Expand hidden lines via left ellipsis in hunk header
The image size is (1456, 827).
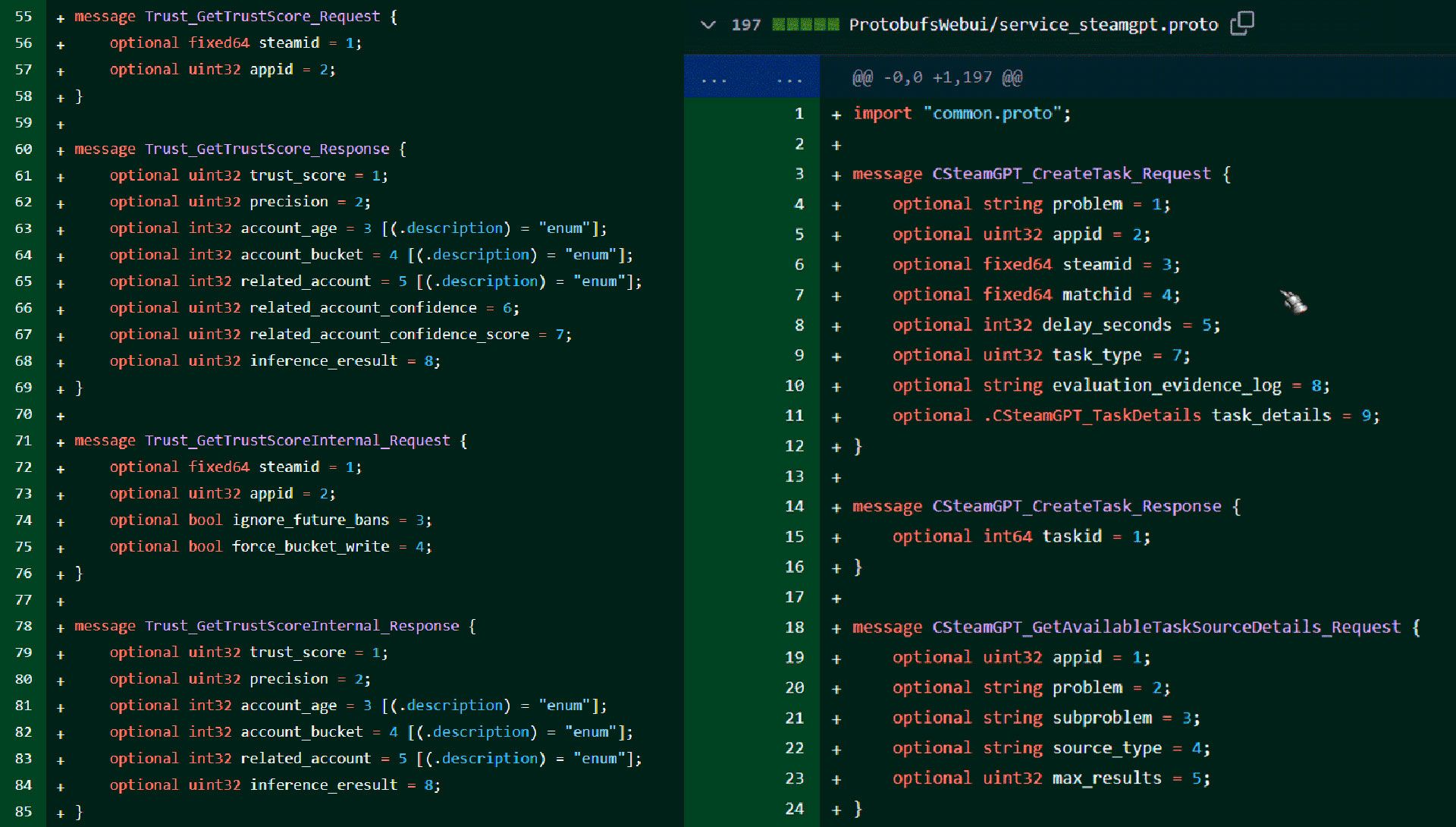pyautogui.click(x=714, y=78)
